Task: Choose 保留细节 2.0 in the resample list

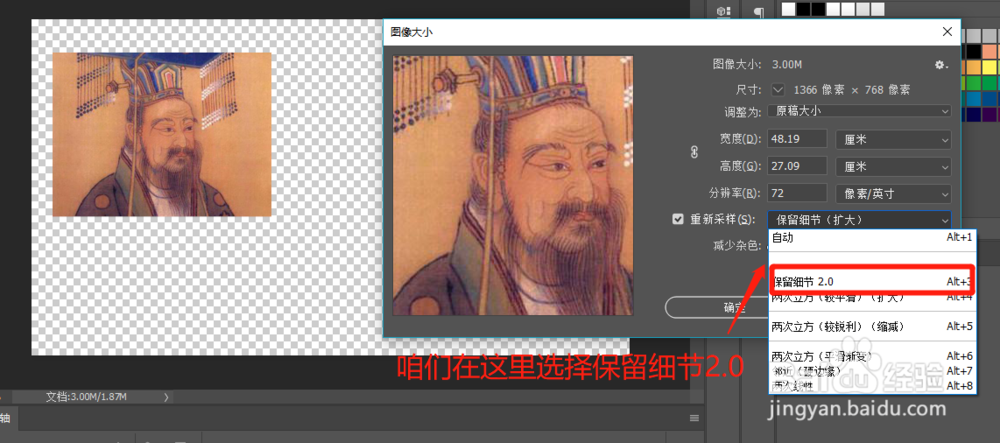Action: 872,281
